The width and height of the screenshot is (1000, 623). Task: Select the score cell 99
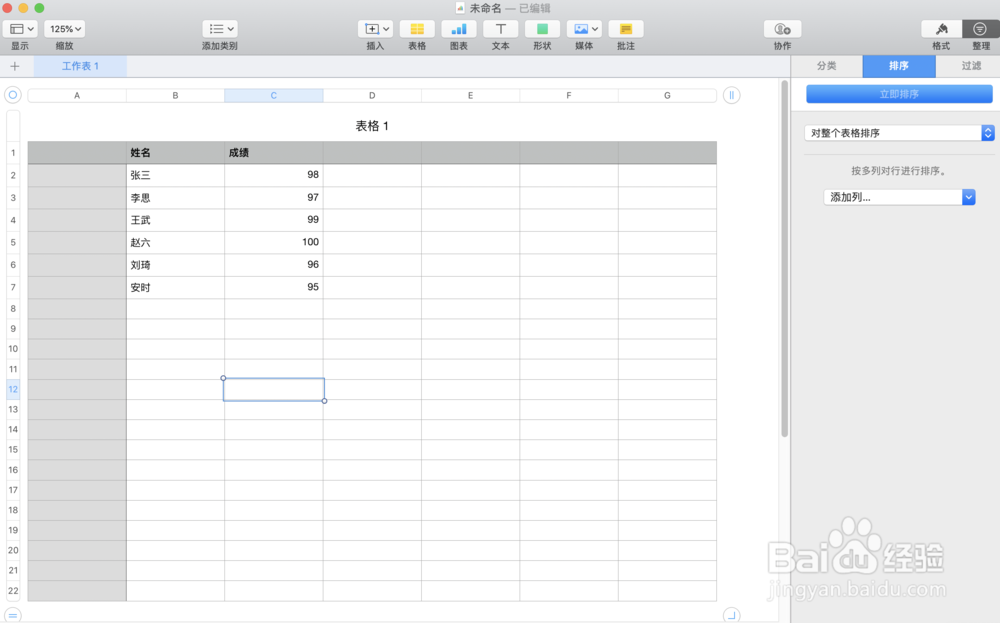tap(274, 220)
